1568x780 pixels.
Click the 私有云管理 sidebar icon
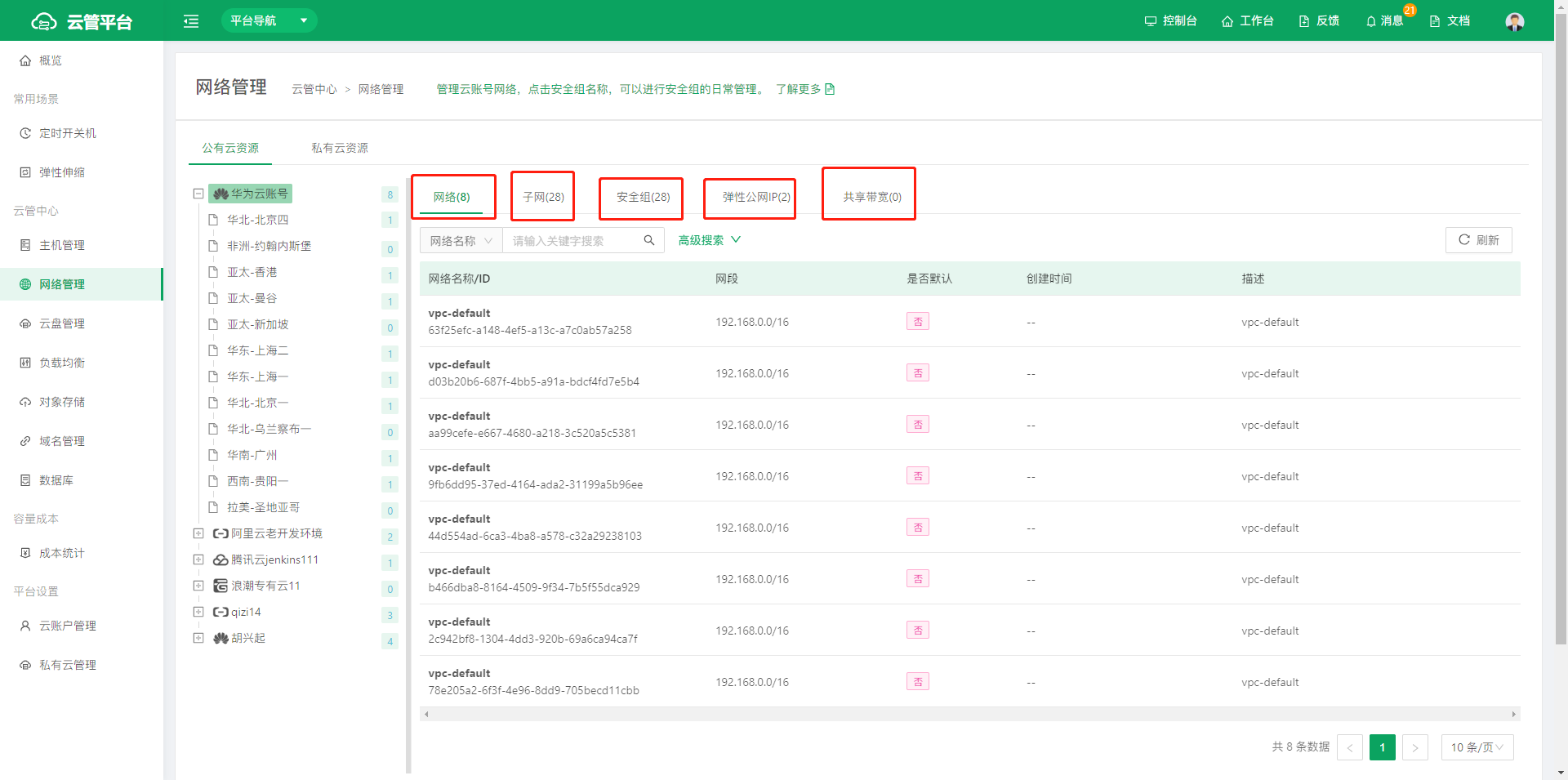(x=25, y=665)
